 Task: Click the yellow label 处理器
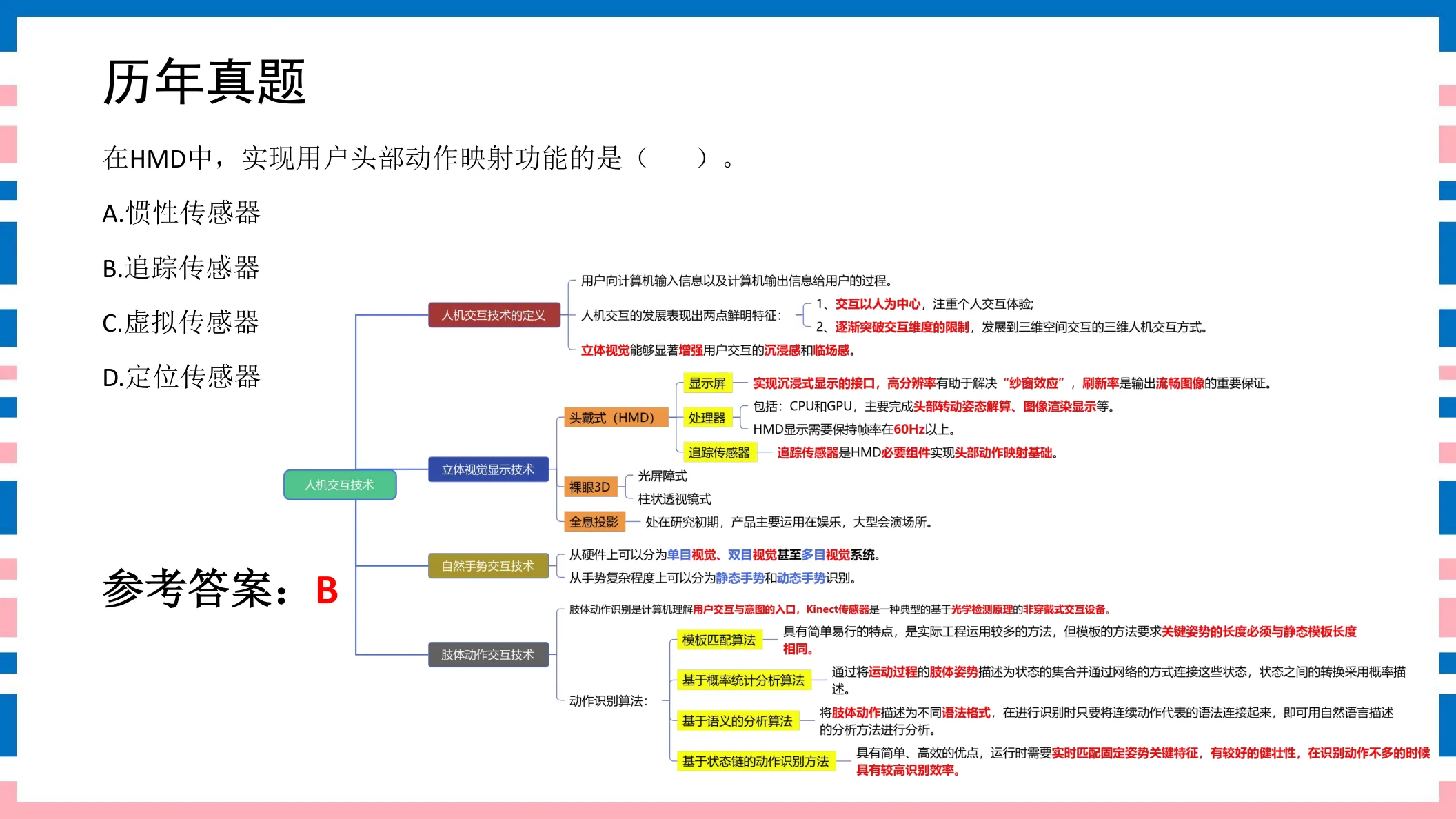pos(707,418)
